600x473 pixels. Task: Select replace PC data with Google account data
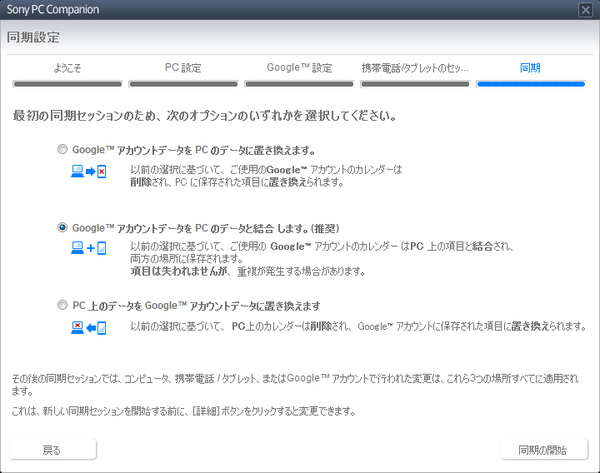click(x=62, y=305)
